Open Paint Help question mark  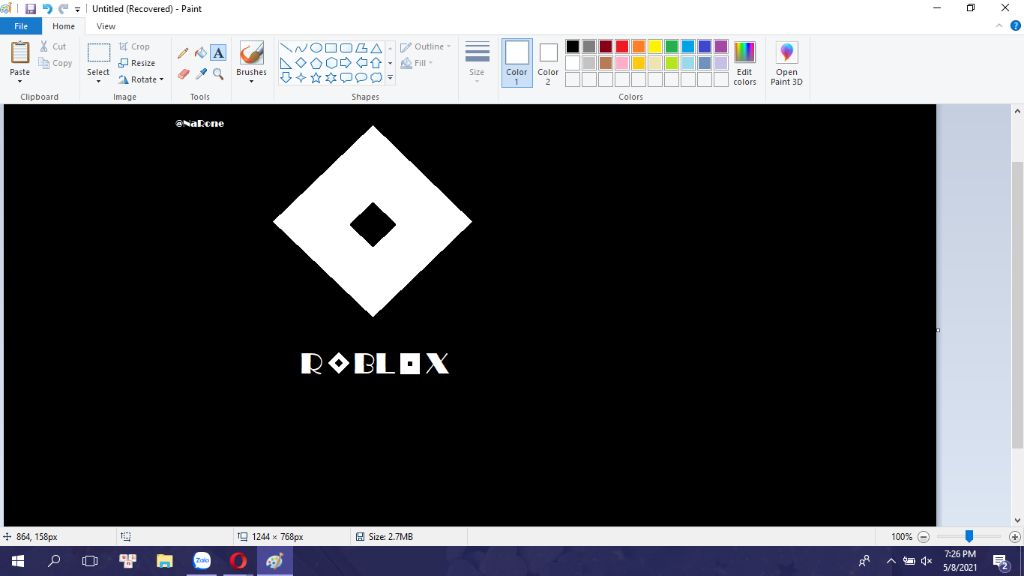click(1016, 26)
